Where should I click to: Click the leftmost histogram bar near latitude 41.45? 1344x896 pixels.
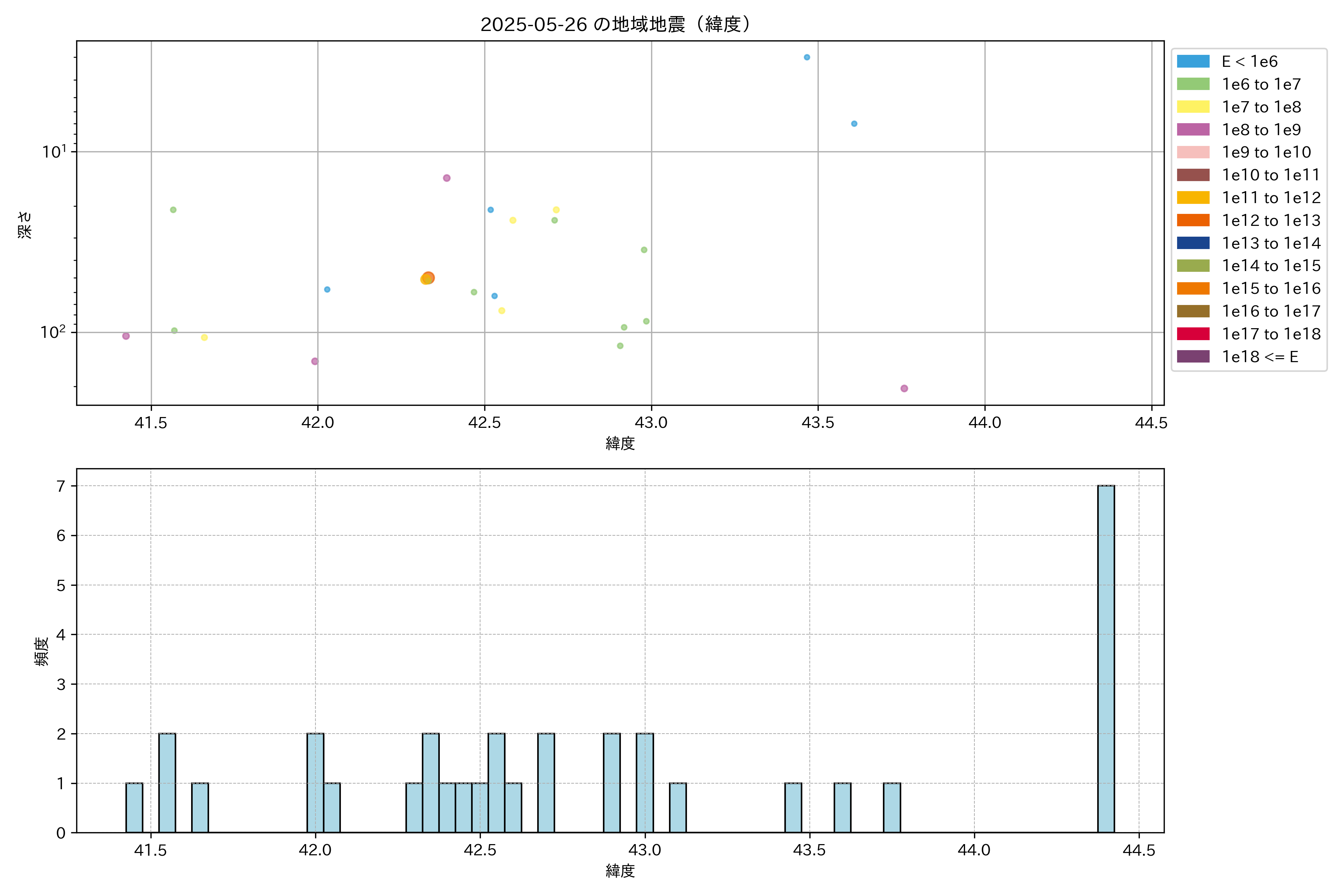pos(134,808)
